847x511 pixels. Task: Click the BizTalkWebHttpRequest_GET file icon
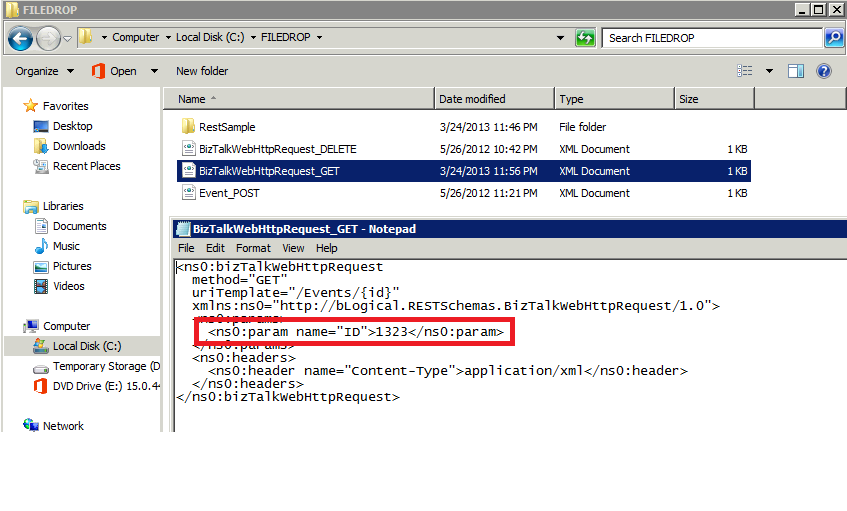coord(189,170)
